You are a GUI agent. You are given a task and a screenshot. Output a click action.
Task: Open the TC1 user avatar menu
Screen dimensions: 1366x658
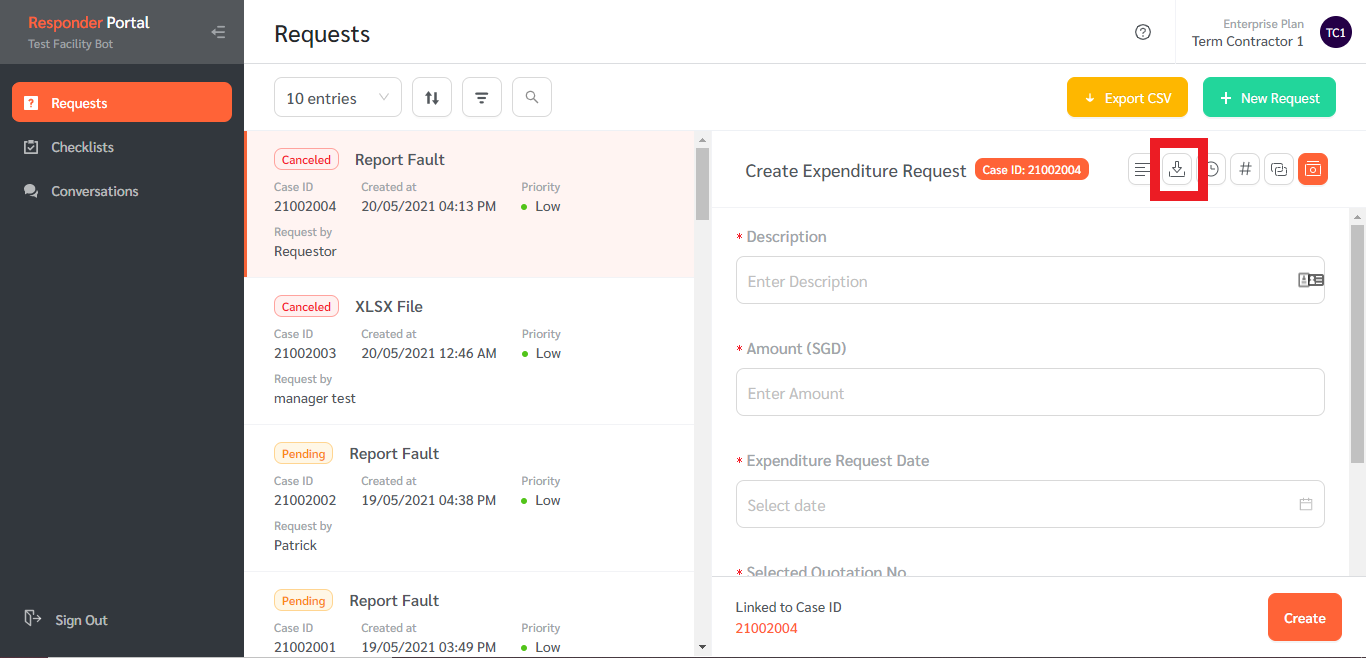point(1336,32)
